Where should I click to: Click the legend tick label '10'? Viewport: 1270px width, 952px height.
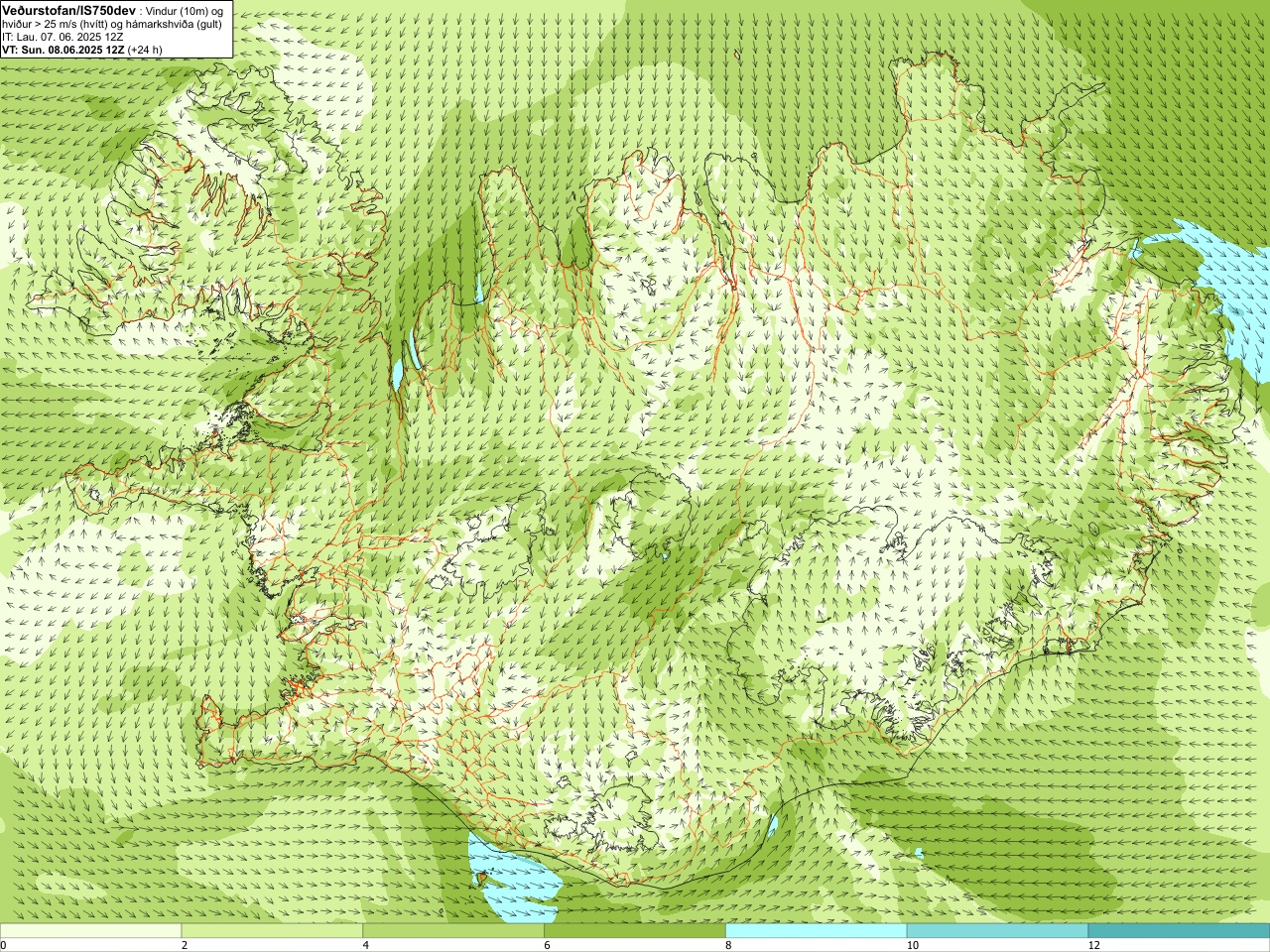coord(912,945)
